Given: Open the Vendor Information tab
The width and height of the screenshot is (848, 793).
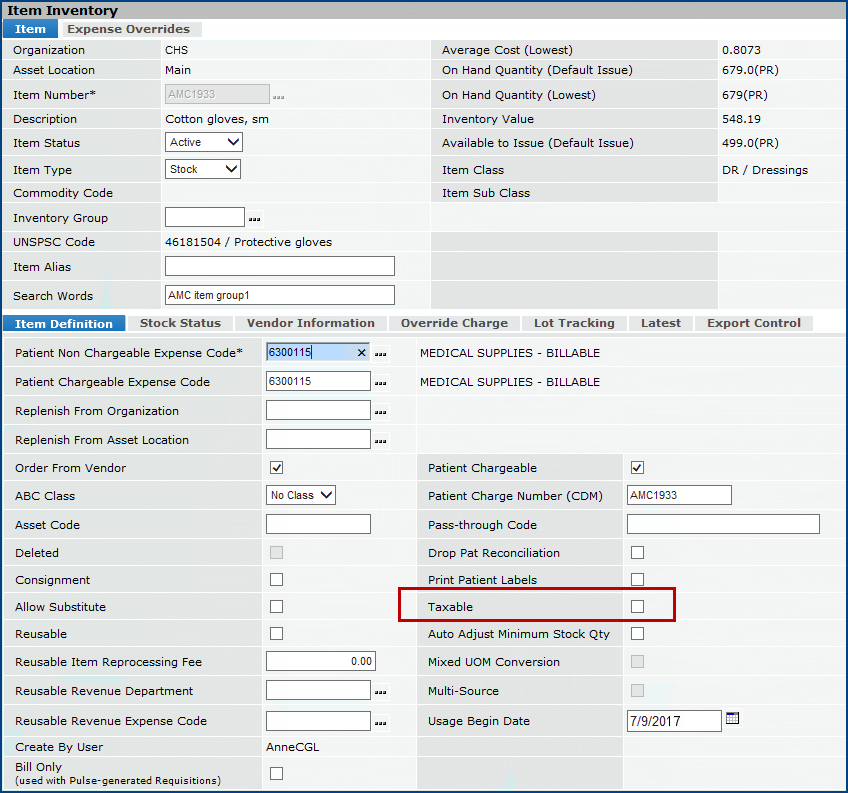Looking at the screenshot, I should click(x=310, y=323).
